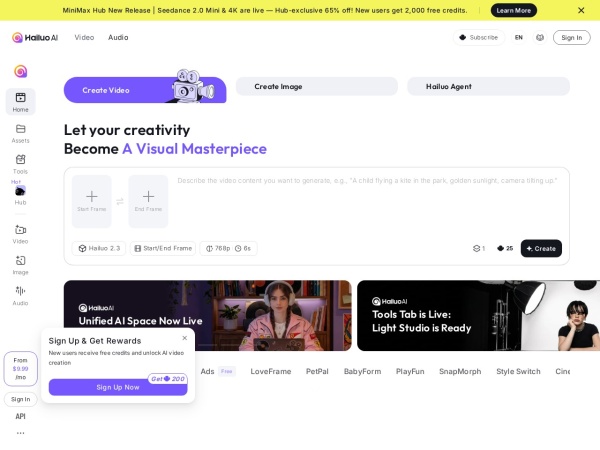Open the Start/End Frame mode selector
This screenshot has width=600, height=450.
(163, 248)
